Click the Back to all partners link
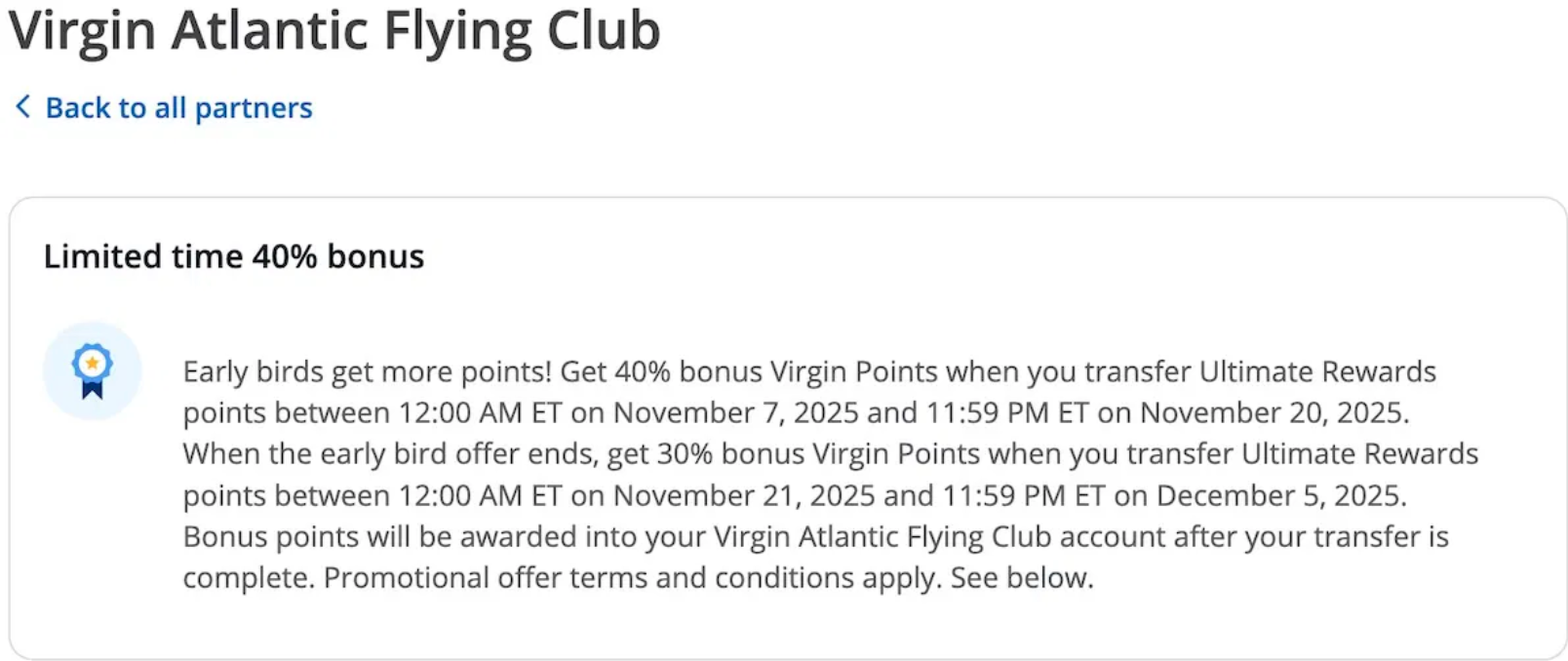 [x=178, y=108]
